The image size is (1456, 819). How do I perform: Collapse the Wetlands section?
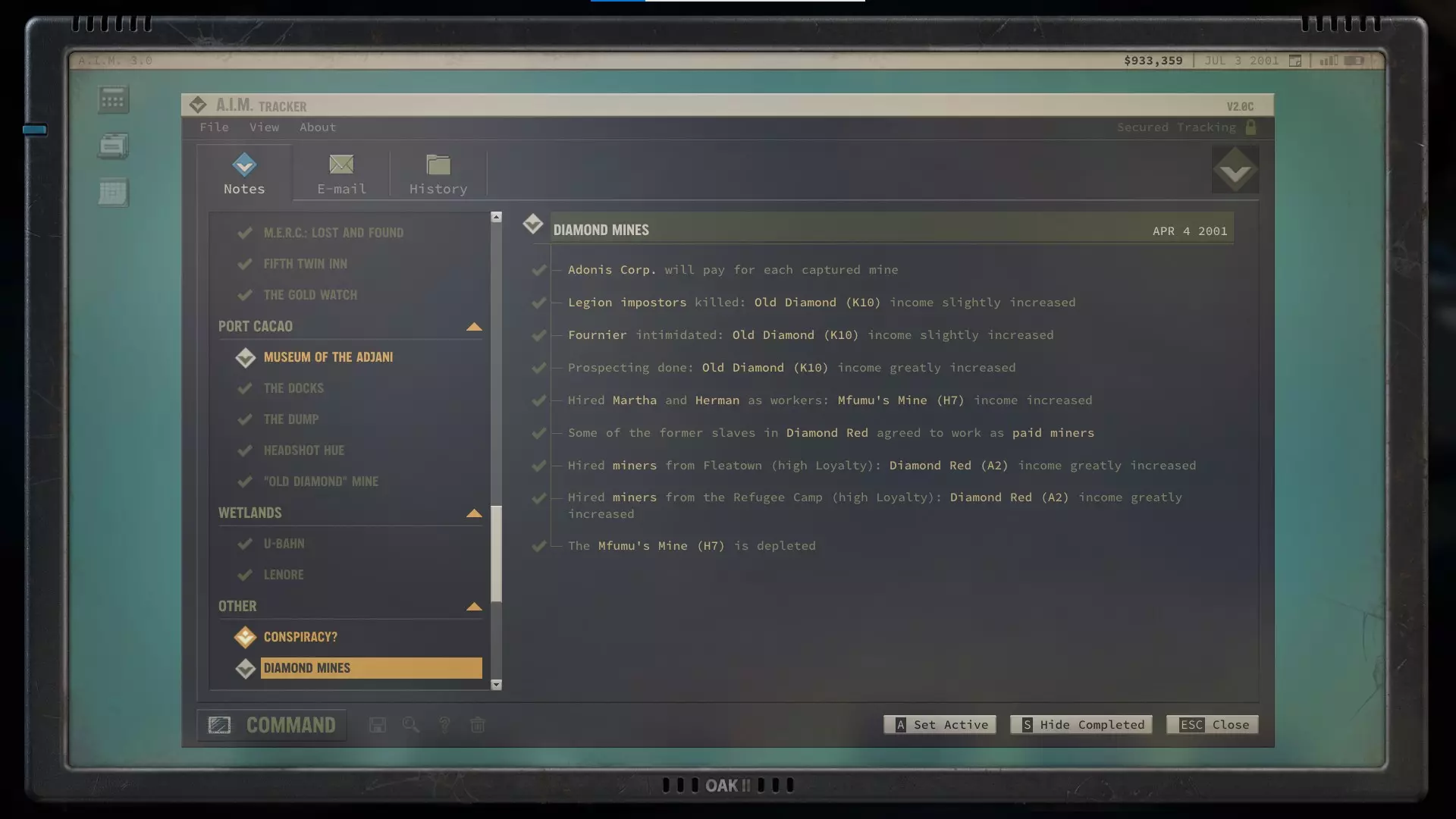tap(474, 513)
